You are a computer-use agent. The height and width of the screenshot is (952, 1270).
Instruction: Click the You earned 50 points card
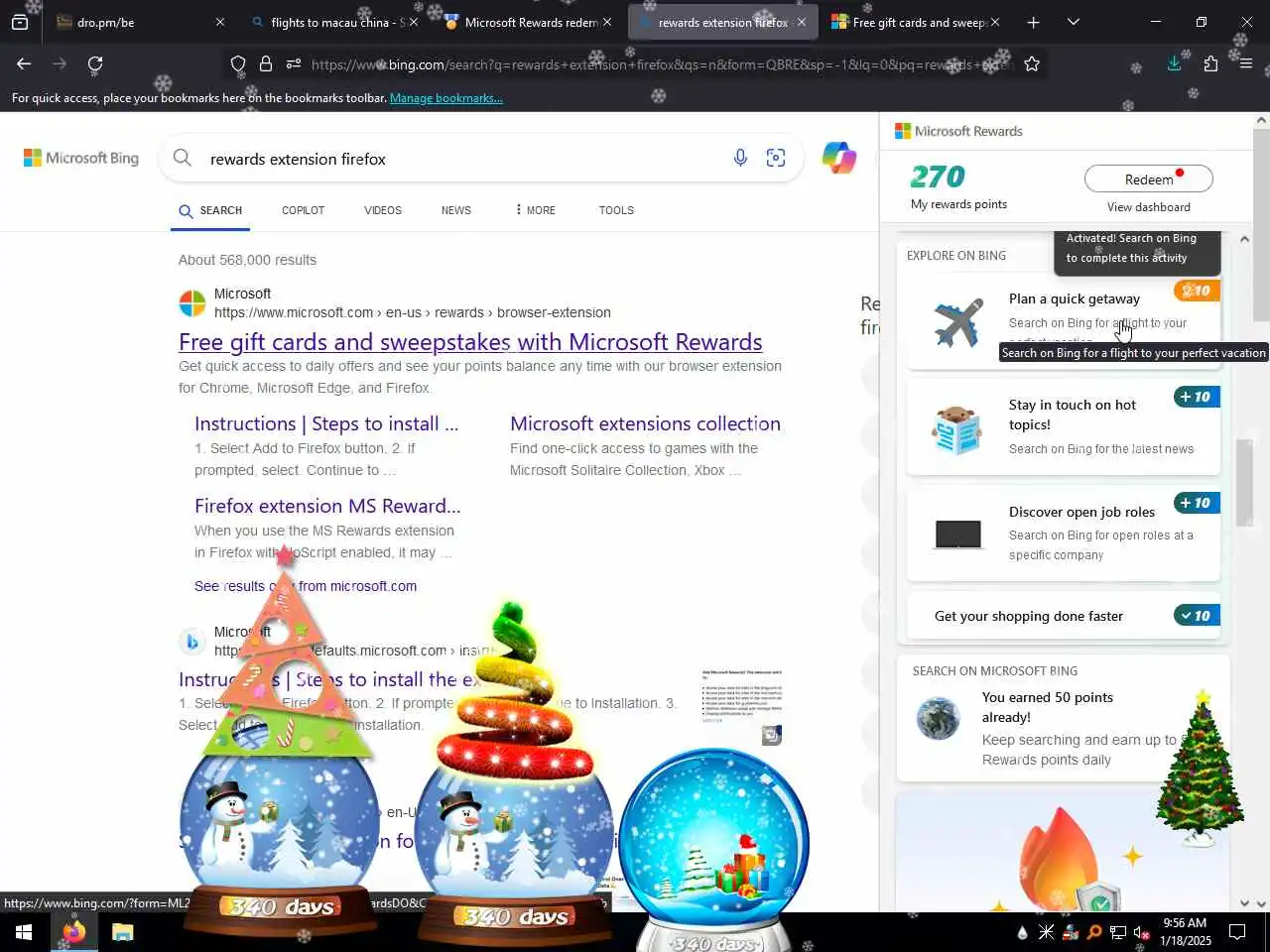pos(1064,727)
